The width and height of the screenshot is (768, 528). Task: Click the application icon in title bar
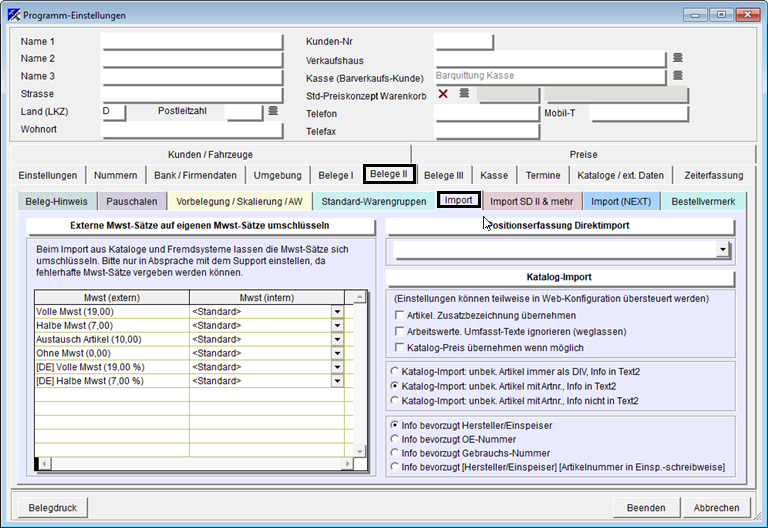(14, 15)
